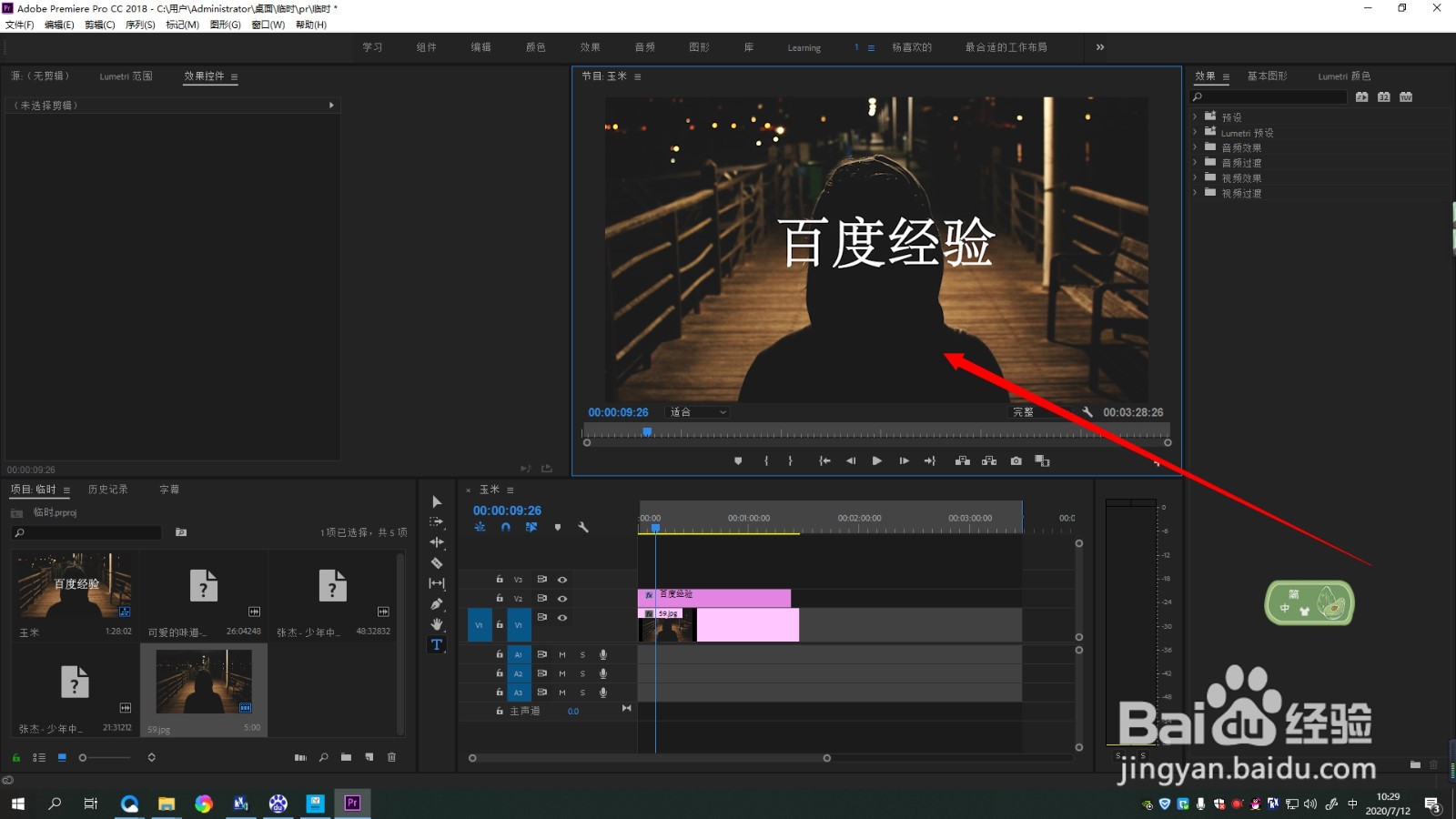
Task: Toggle Snap magnet in timeline
Action: pos(506,527)
